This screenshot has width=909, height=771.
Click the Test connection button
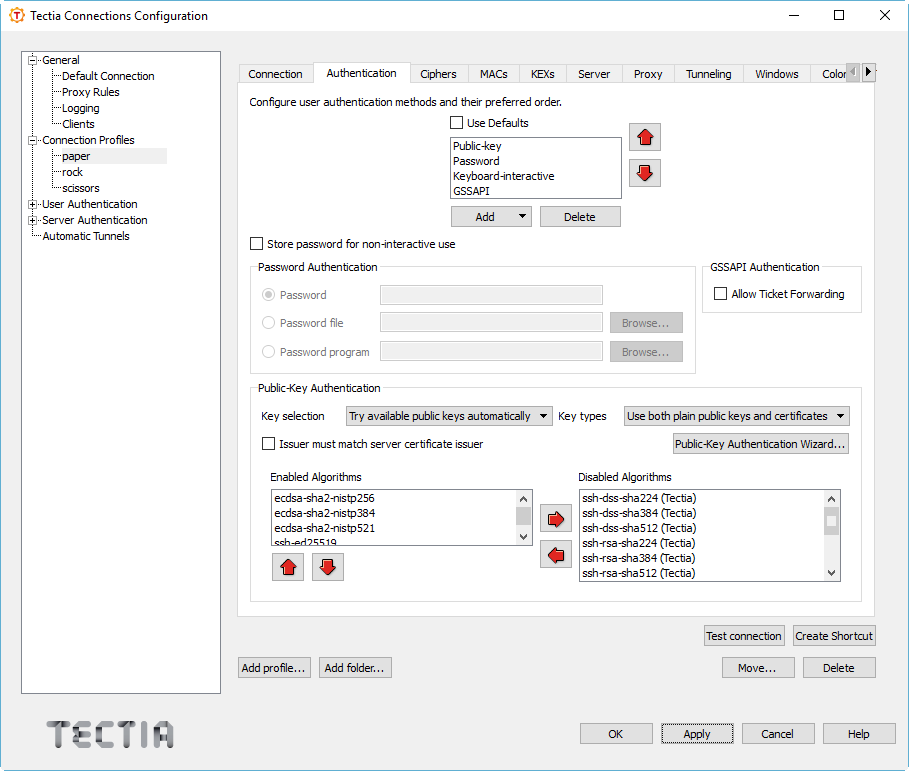pyautogui.click(x=744, y=635)
